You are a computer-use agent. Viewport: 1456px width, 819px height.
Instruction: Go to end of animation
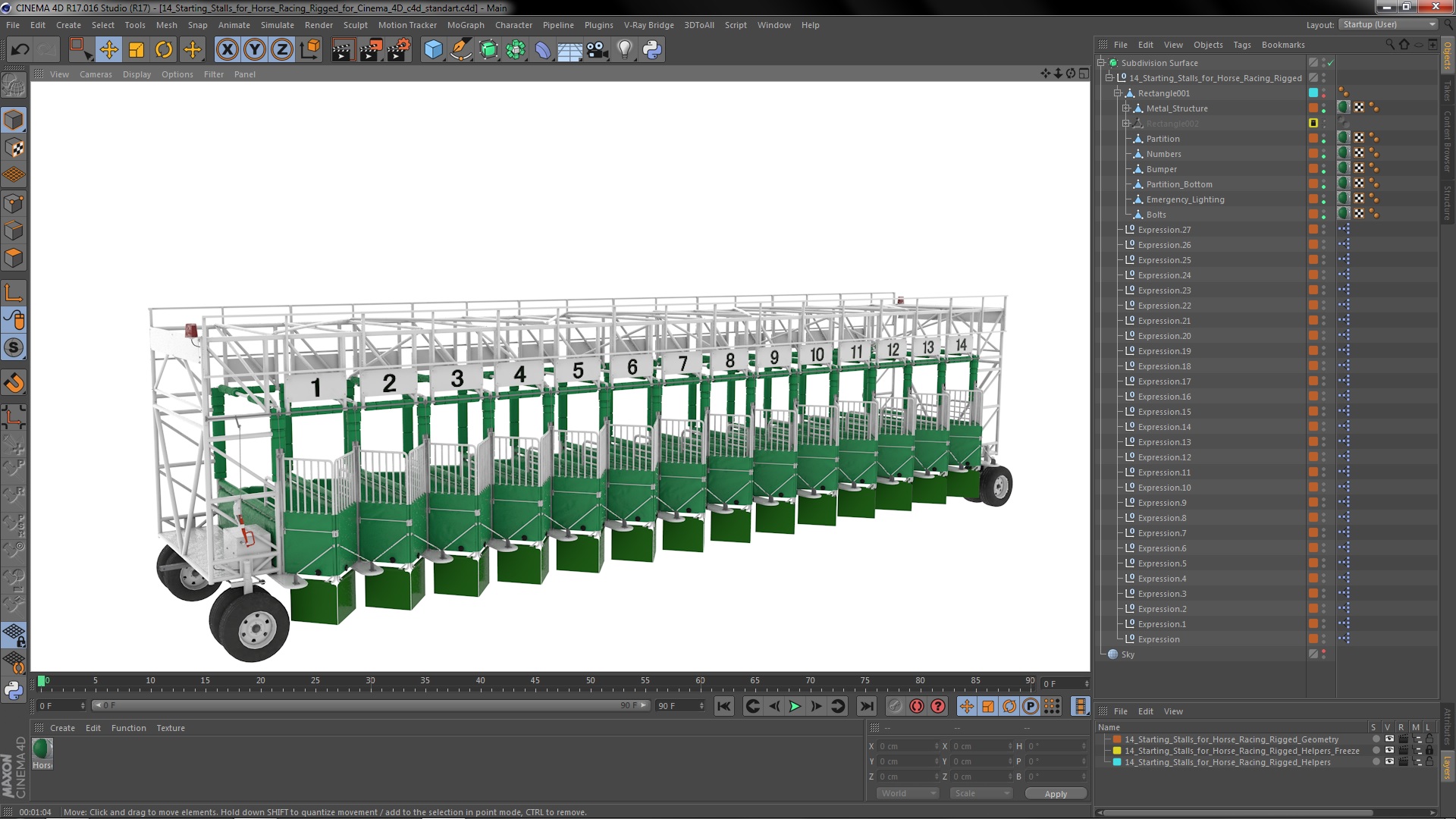pyautogui.click(x=866, y=706)
